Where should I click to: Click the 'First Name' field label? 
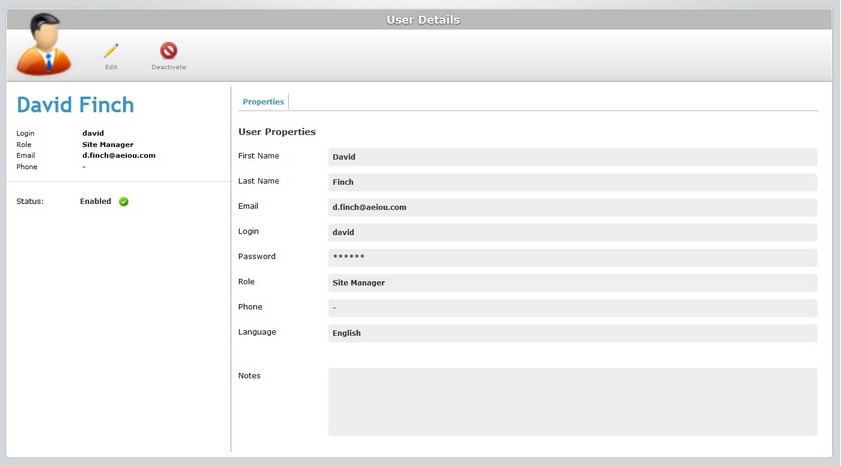click(x=259, y=156)
